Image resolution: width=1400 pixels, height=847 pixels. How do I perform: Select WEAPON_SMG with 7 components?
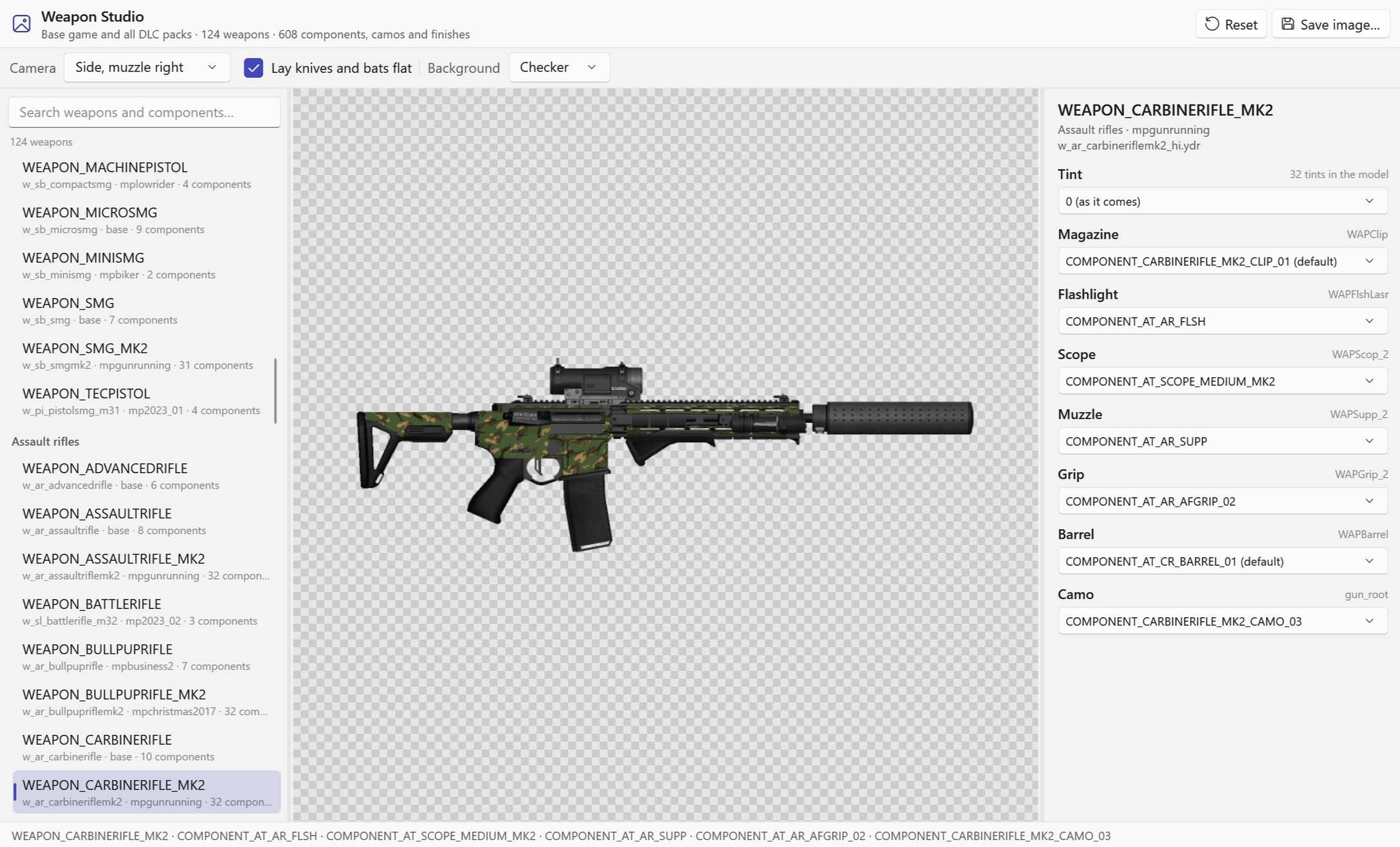[147, 310]
